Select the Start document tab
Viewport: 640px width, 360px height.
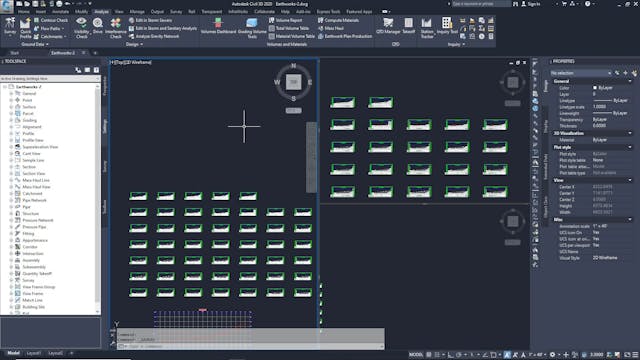click(15, 53)
